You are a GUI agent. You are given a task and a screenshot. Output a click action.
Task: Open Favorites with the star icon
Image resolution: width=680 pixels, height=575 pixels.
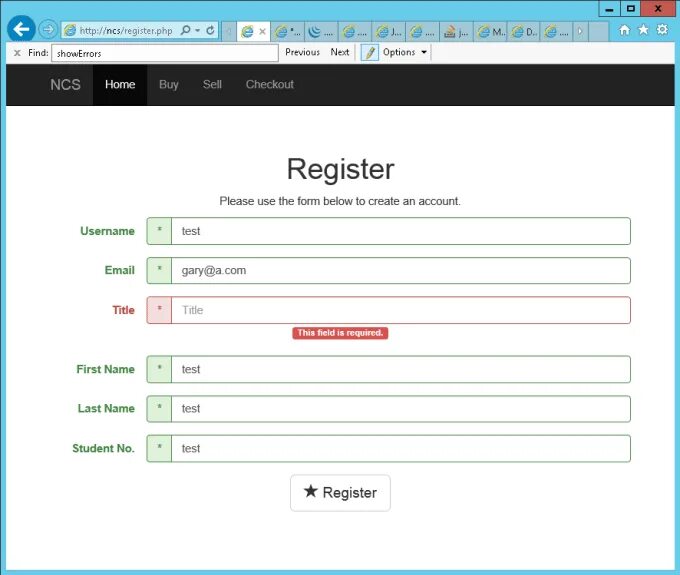(643, 29)
